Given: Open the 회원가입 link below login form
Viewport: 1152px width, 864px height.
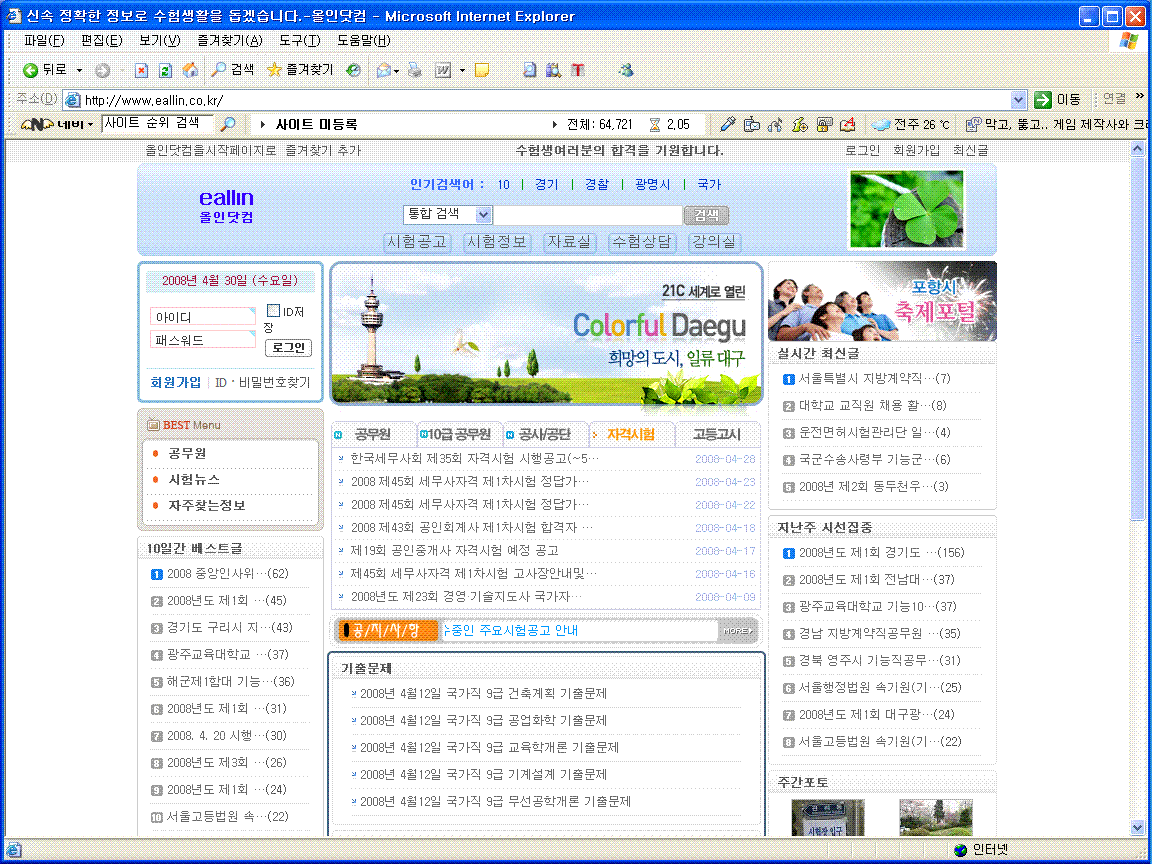Looking at the screenshot, I should pos(175,382).
